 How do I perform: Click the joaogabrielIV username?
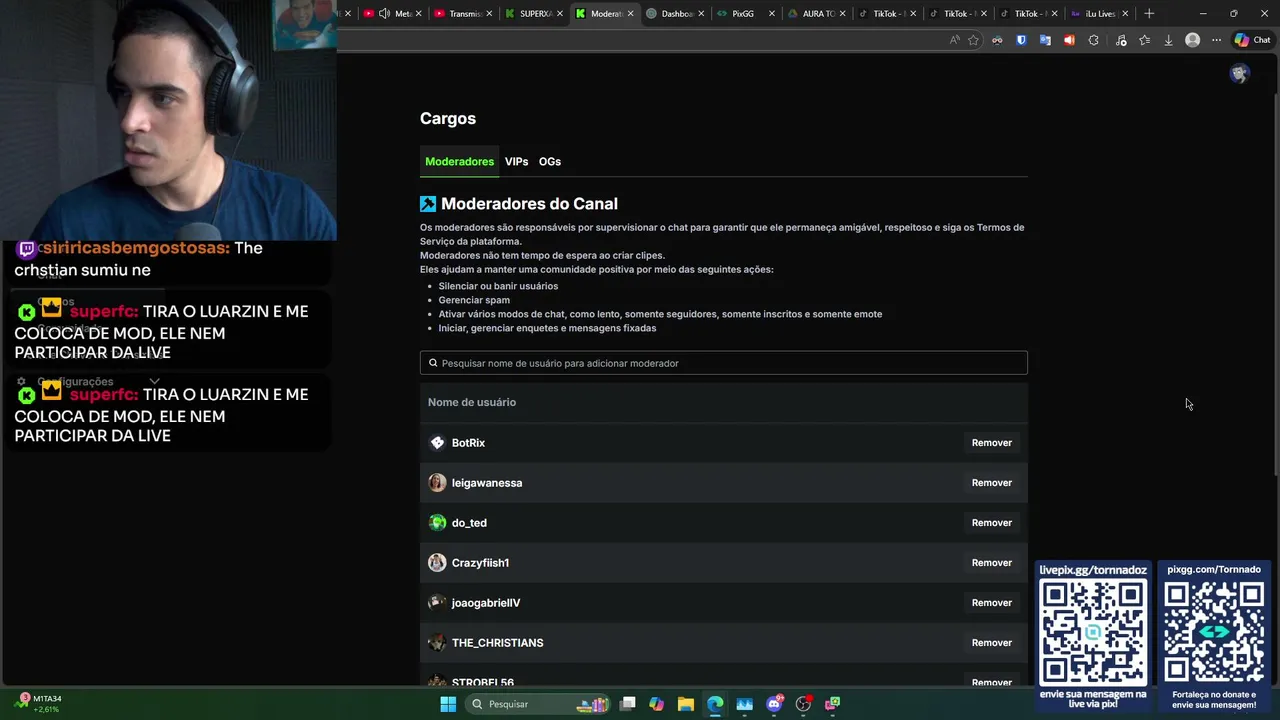486,603
